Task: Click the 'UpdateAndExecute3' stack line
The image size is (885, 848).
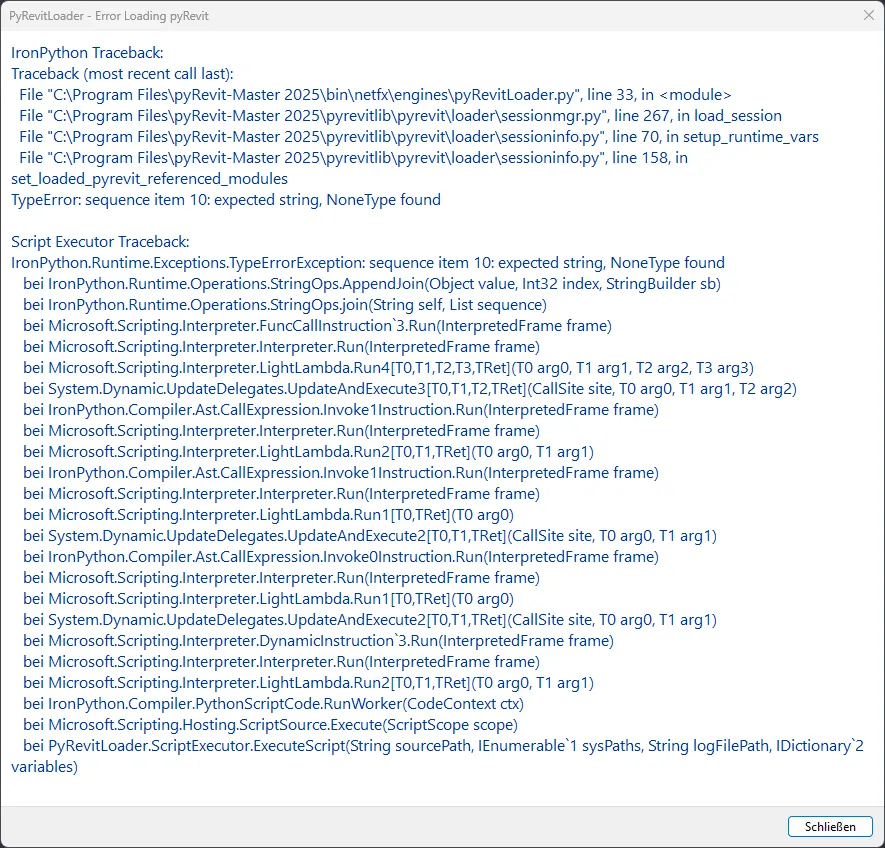Action: click(x=410, y=388)
